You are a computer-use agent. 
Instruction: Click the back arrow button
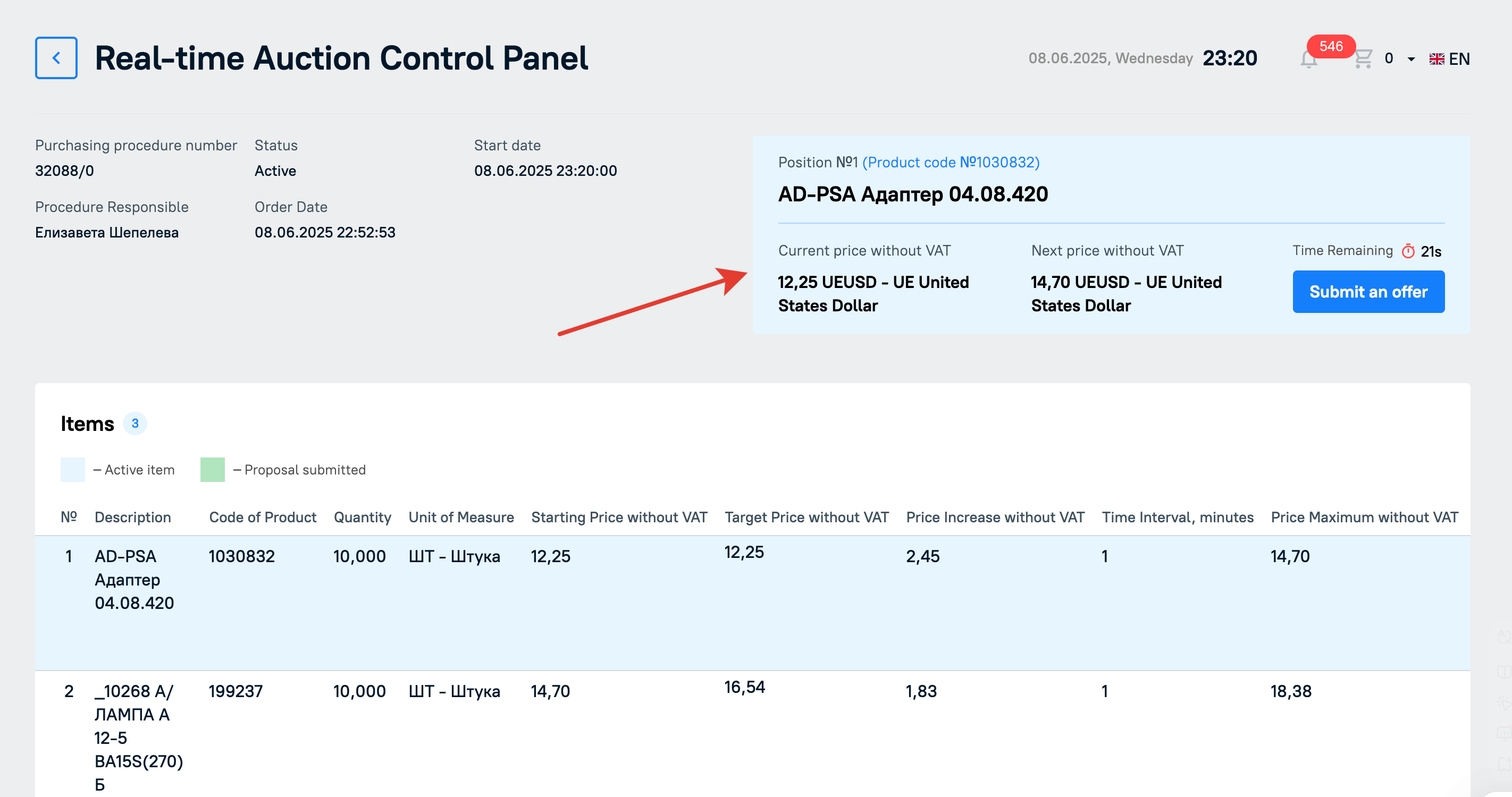pos(56,58)
